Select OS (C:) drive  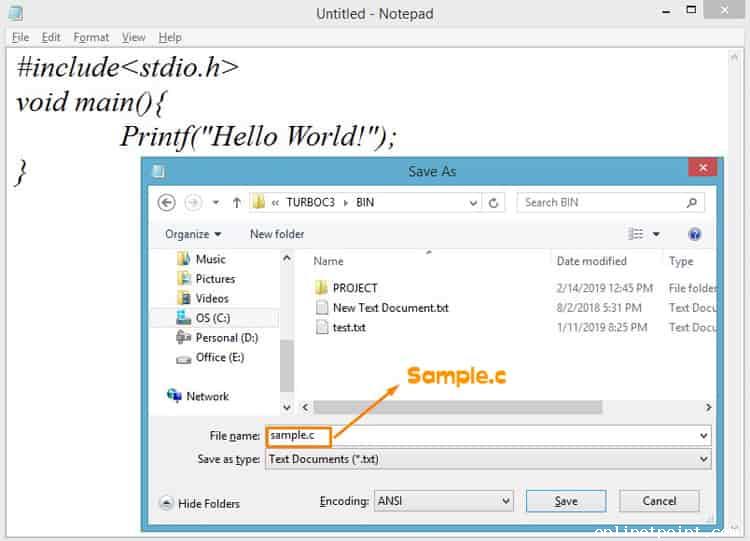coord(213,318)
